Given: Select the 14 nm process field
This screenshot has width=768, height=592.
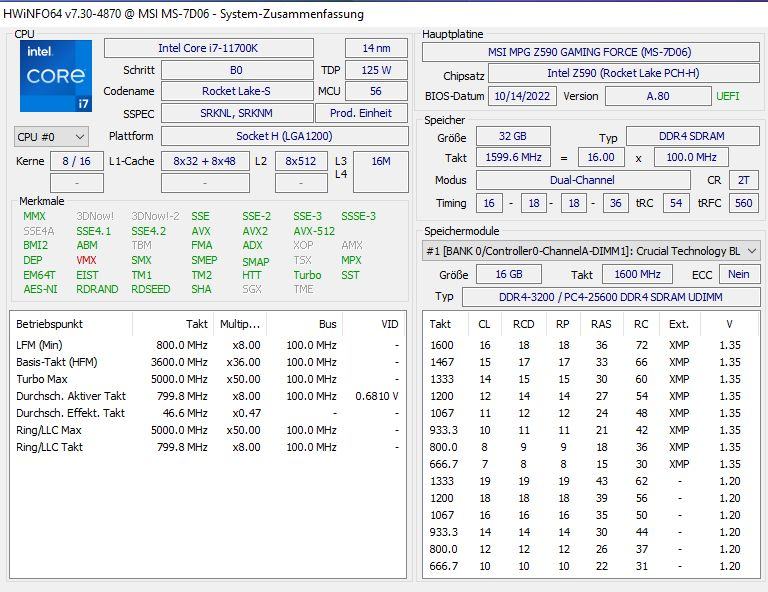Looking at the screenshot, I should click(x=376, y=48).
